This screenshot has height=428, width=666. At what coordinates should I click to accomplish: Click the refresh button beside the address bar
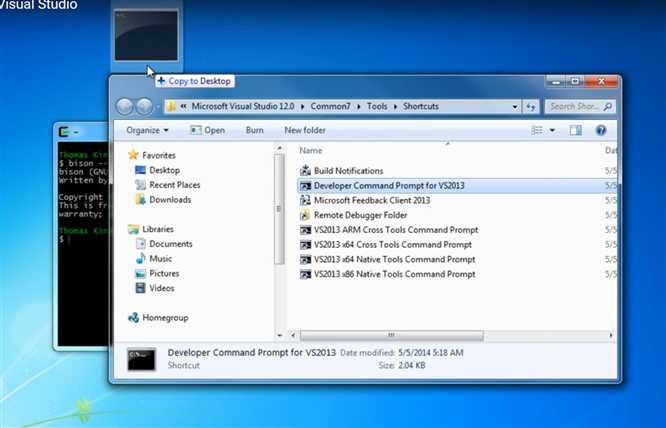point(531,107)
